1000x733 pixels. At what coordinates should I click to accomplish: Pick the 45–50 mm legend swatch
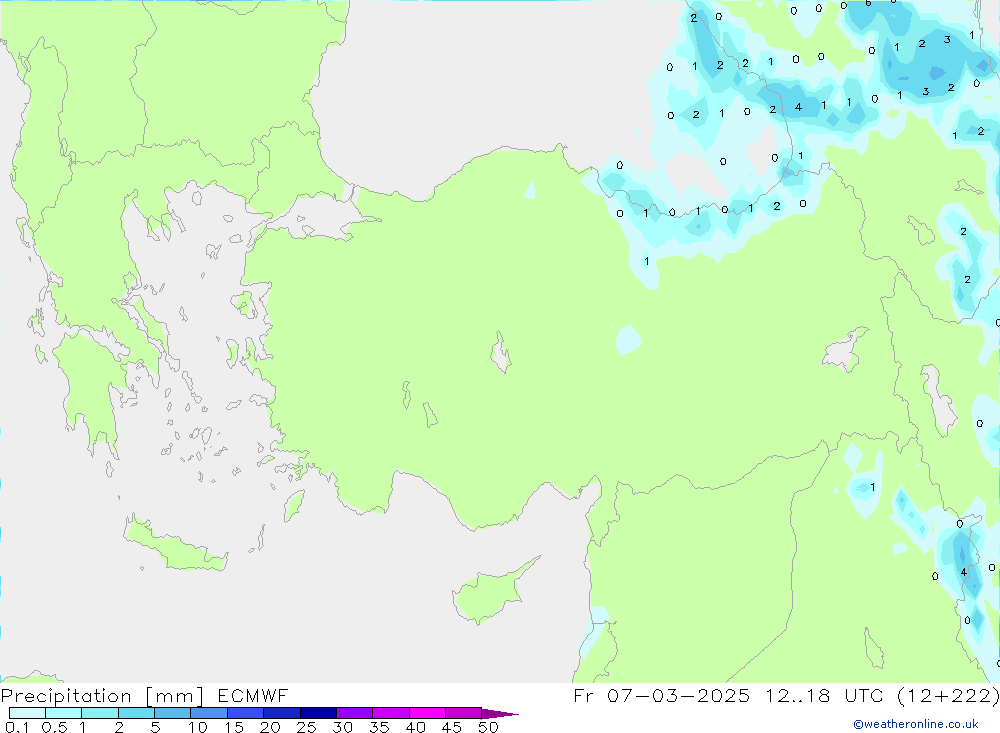point(464,713)
